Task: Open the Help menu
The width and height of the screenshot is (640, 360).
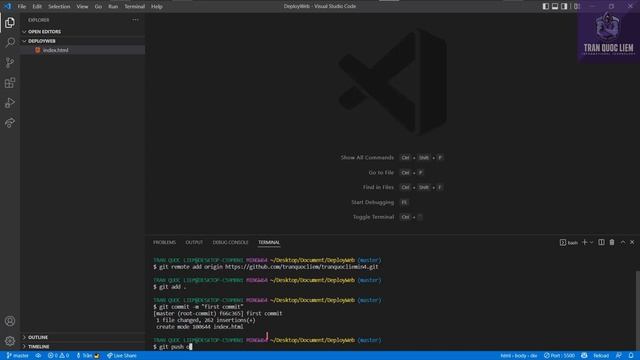Action: [157, 7]
